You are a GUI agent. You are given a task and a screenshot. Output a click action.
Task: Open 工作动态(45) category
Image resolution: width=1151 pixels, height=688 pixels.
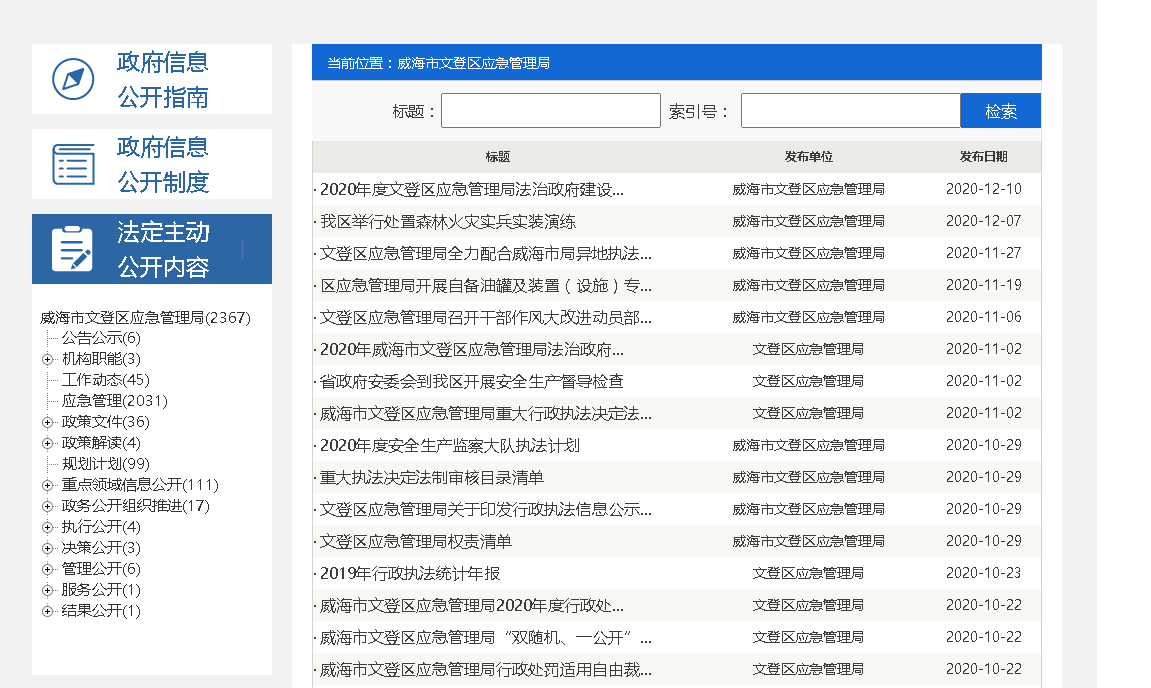[105, 380]
